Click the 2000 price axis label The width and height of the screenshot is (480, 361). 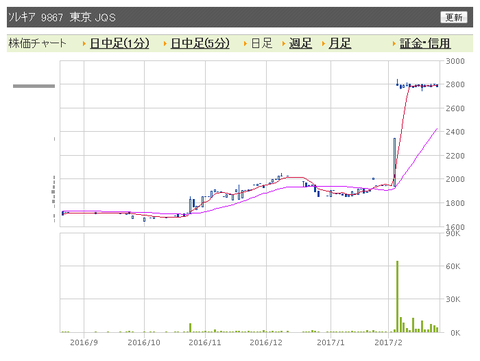(x=455, y=179)
